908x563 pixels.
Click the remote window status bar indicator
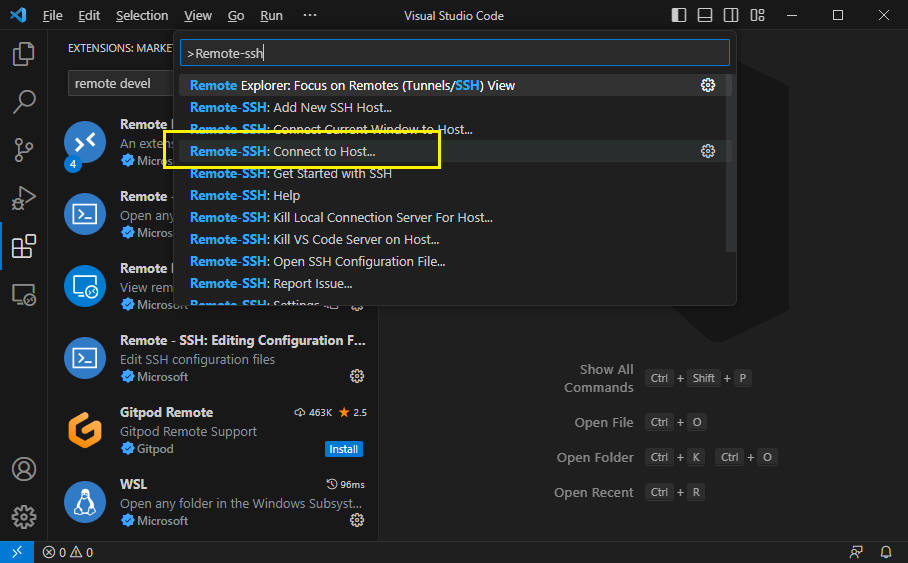(17, 552)
